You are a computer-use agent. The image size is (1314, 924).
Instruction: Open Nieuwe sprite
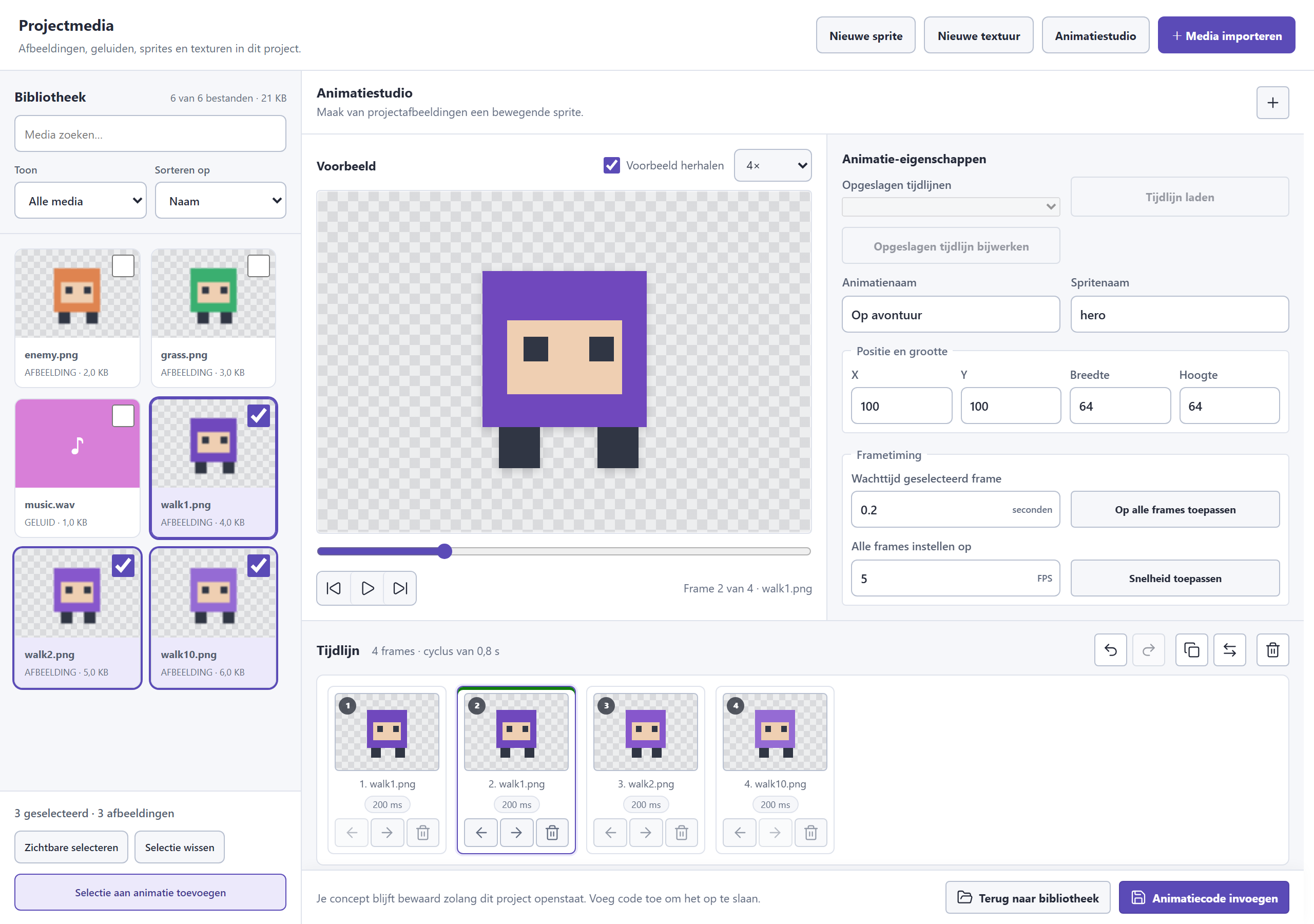click(865, 35)
